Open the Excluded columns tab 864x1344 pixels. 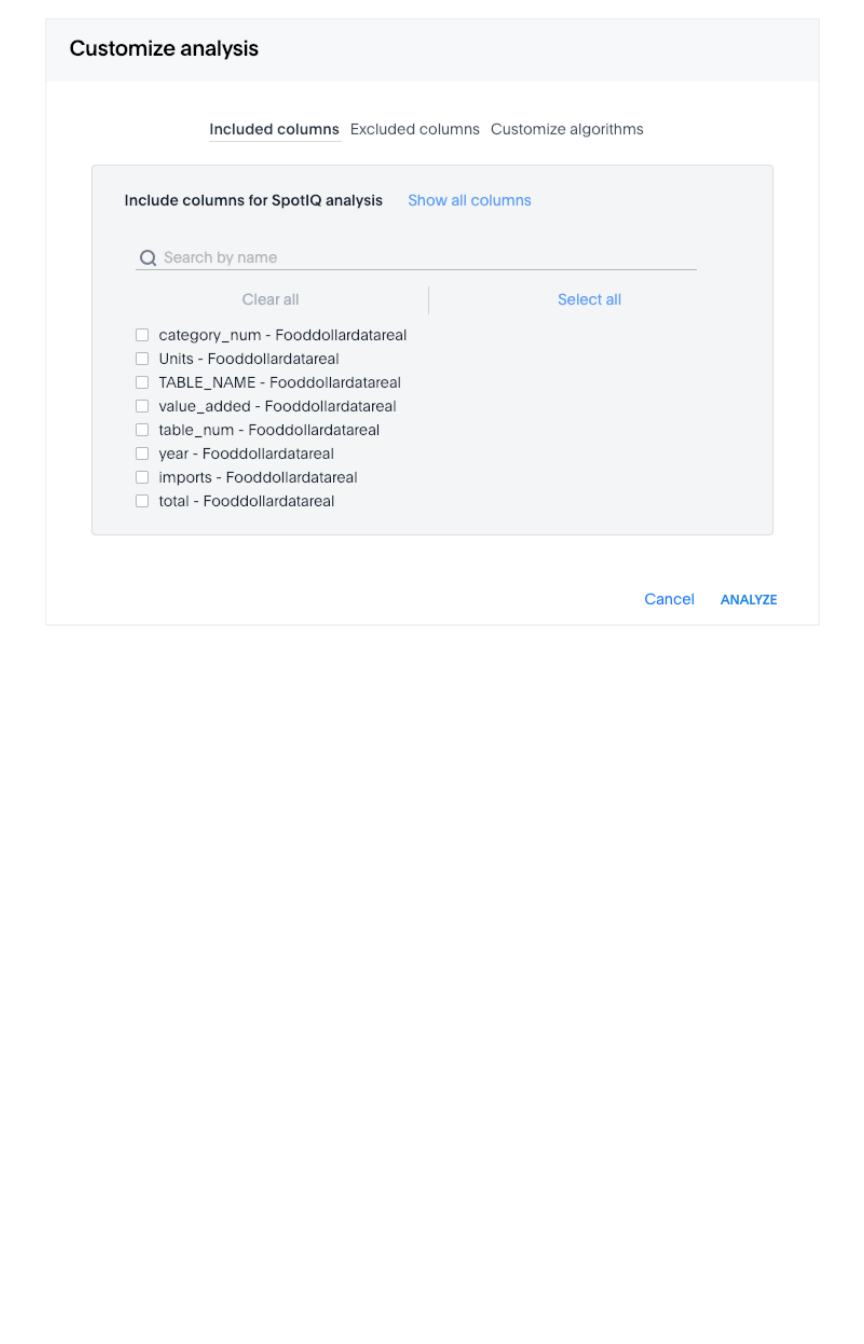pyautogui.click(x=415, y=129)
